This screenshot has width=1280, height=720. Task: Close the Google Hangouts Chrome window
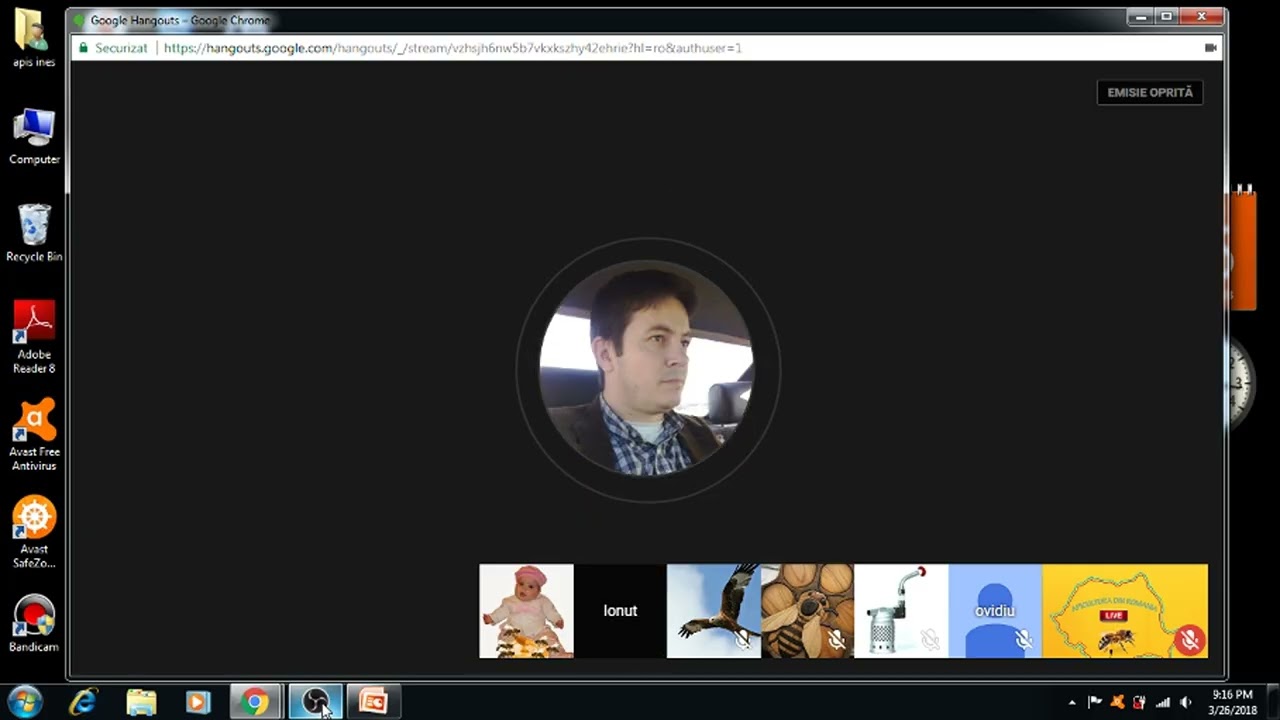pyautogui.click(x=1202, y=16)
